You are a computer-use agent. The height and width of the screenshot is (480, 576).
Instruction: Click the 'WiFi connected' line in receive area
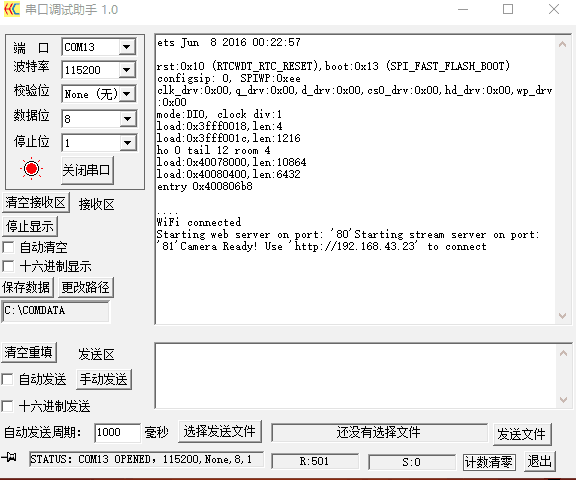tap(199, 222)
